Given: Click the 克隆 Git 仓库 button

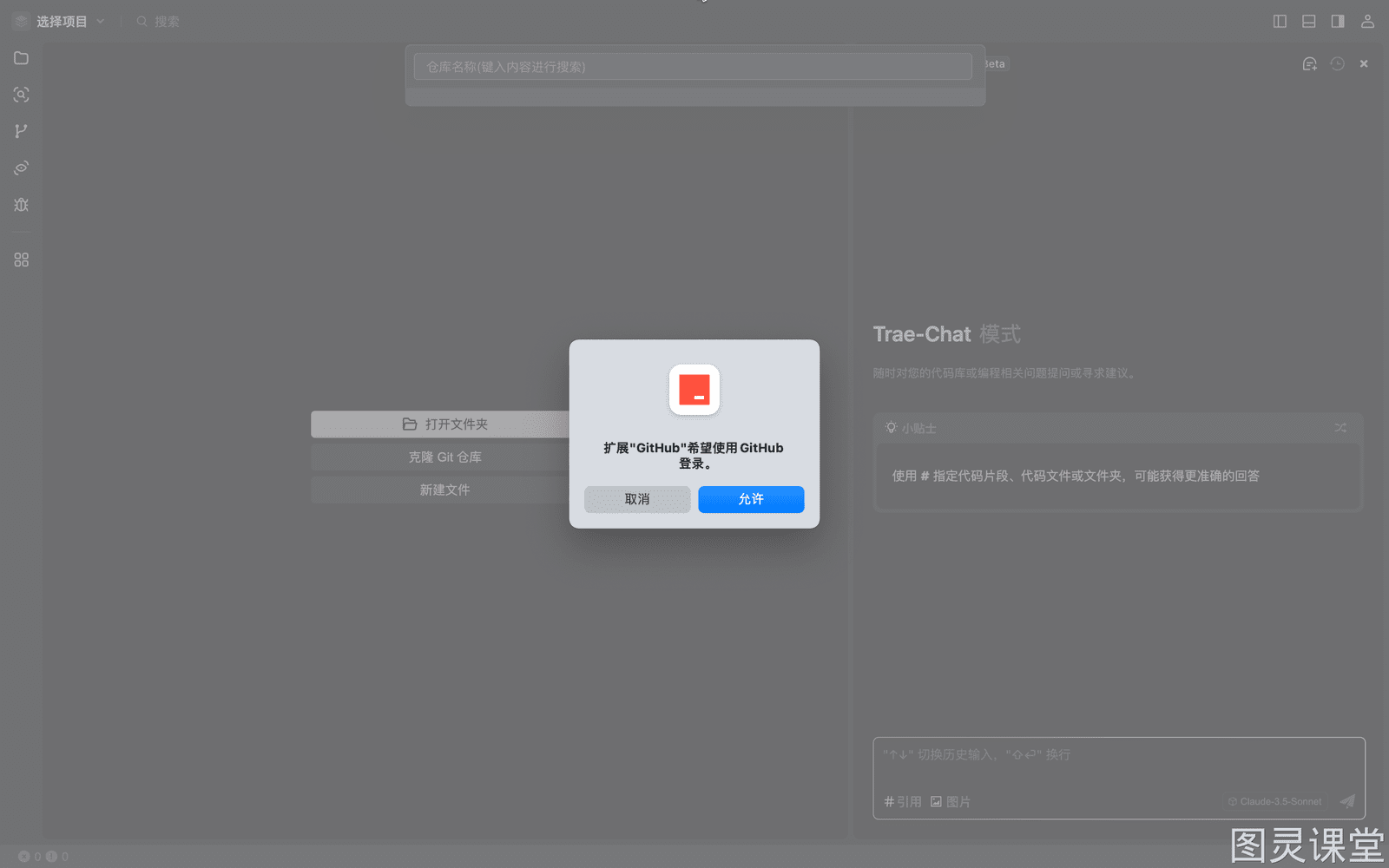Looking at the screenshot, I should pyautogui.click(x=444, y=457).
